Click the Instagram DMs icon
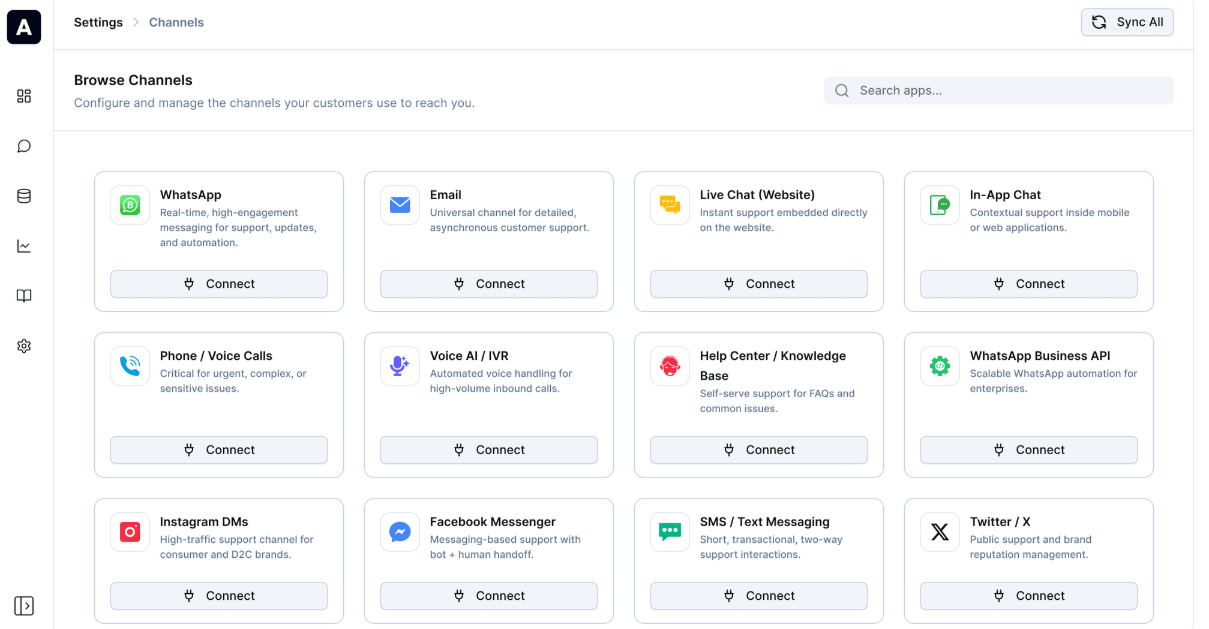Image resolution: width=1209 pixels, height=629 pixels. pyautogui.click(x=130, y=532)
